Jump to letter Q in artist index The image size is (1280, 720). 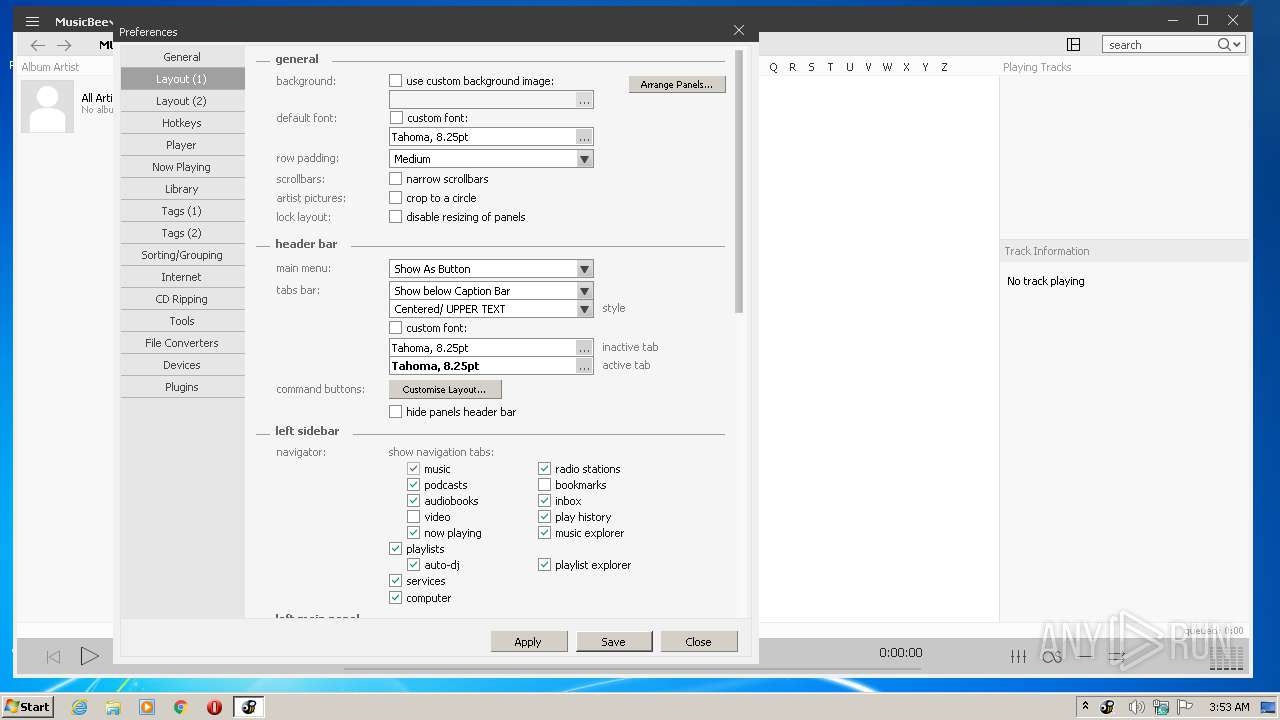[x=773, y=67]
